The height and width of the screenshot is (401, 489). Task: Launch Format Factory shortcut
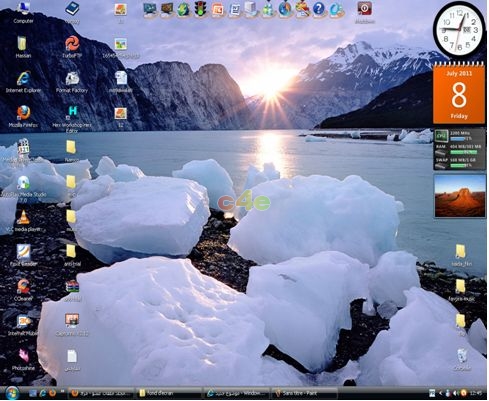(x=72, y=82)
